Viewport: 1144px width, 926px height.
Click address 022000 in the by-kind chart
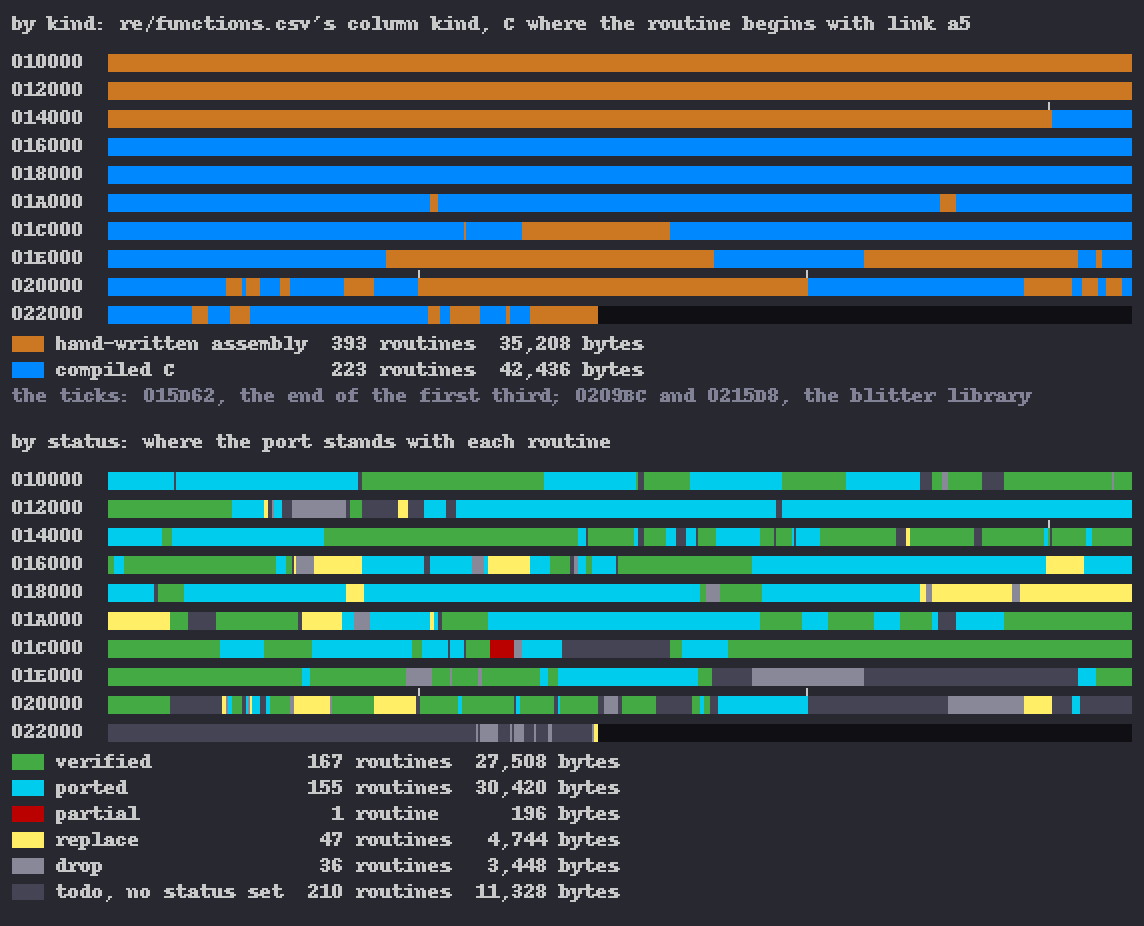pos(47,315)
